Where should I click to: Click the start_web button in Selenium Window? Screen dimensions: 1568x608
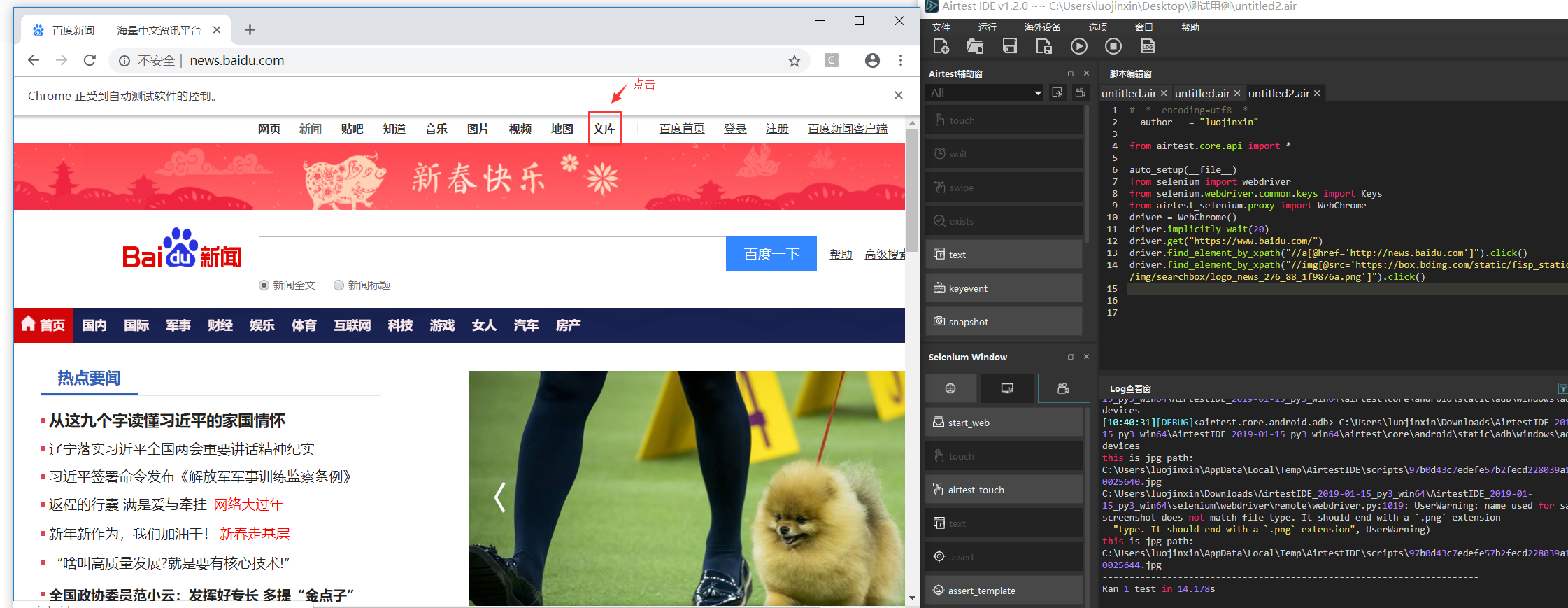click(1004, 423)
